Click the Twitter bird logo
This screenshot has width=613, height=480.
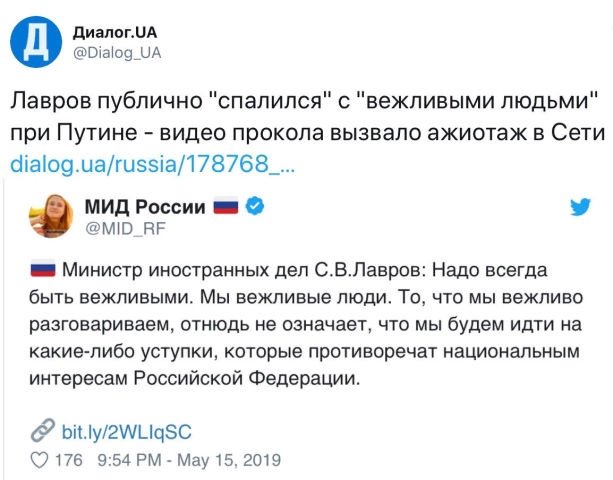tap(579, 207)
